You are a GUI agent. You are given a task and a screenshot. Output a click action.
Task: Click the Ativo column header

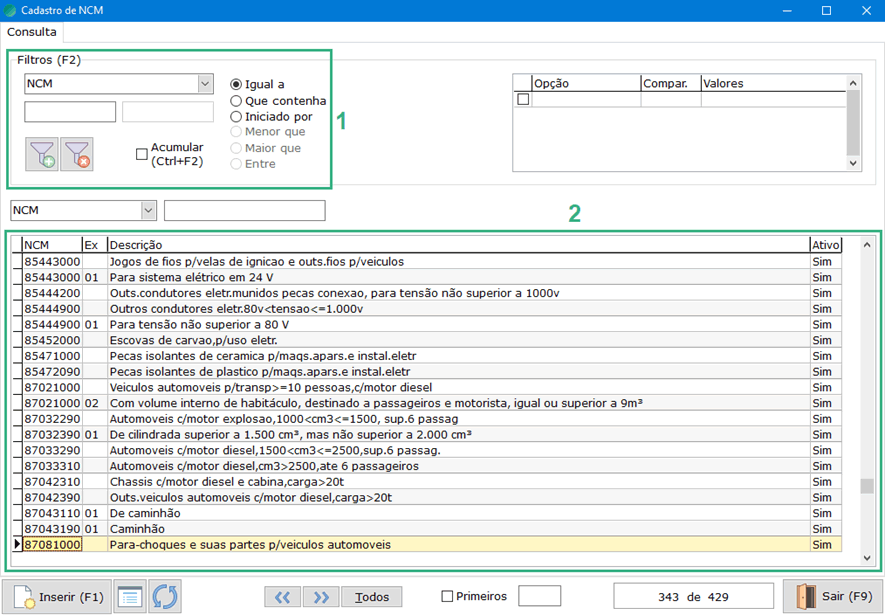(x=826, y=245)
